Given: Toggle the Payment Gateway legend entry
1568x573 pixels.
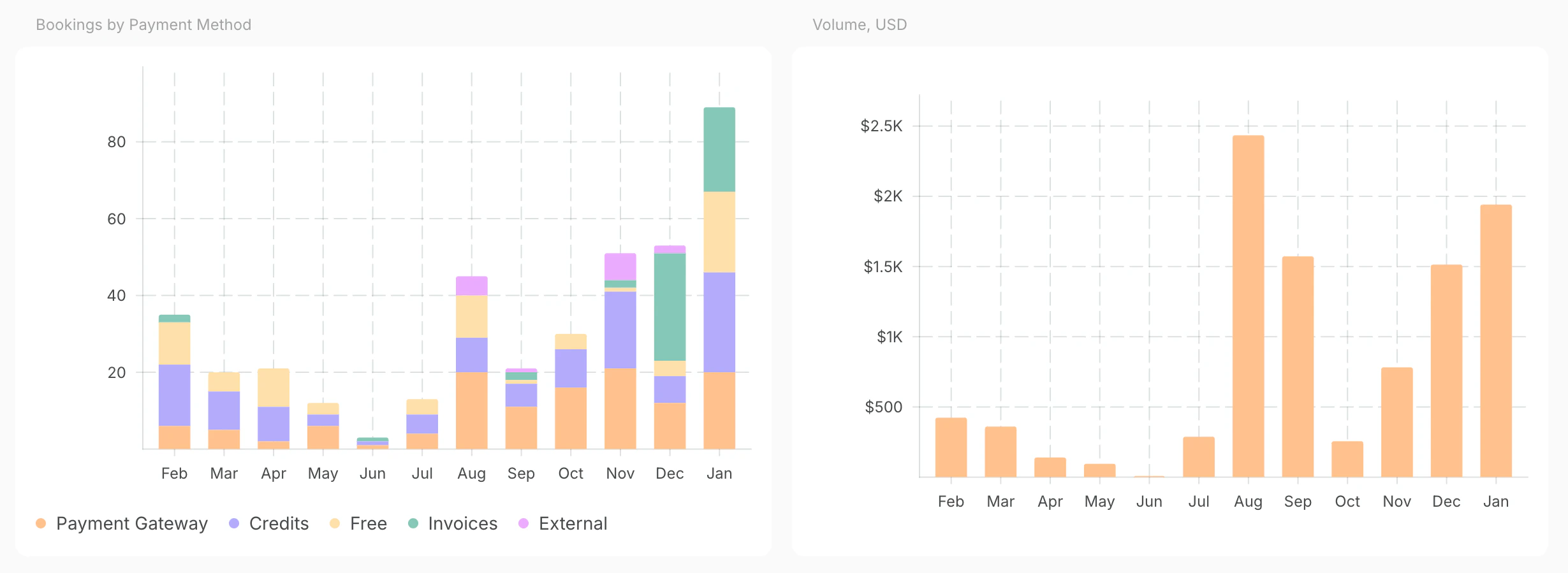Looking at the screenshot, I should pyautogui.click(x=122, y=523).
